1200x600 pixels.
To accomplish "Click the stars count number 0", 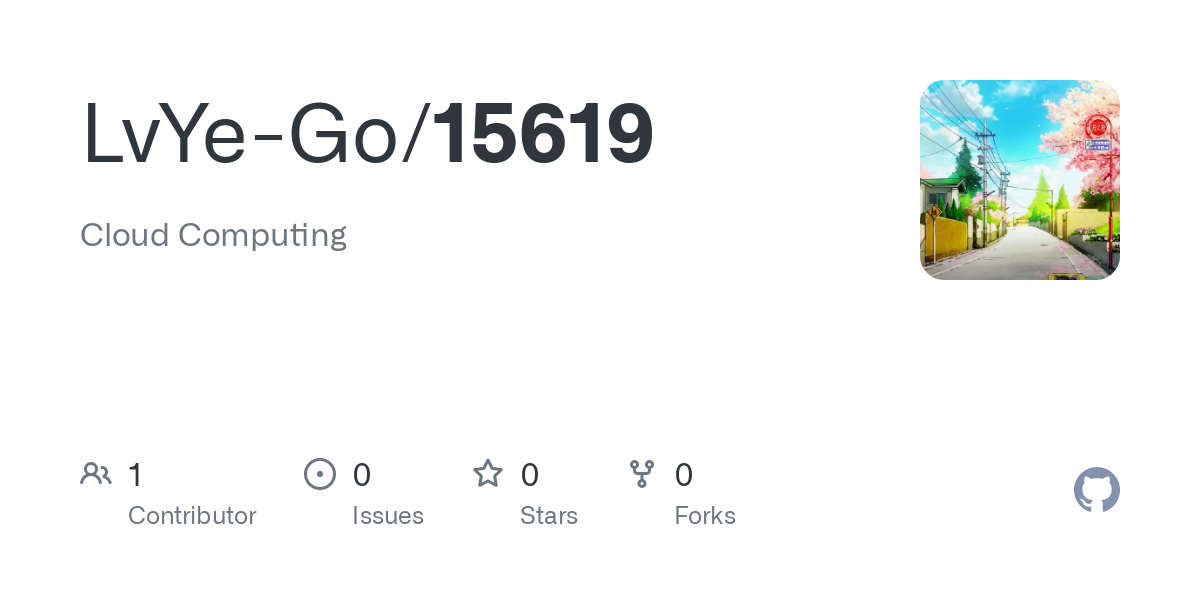I will point(530,474).
